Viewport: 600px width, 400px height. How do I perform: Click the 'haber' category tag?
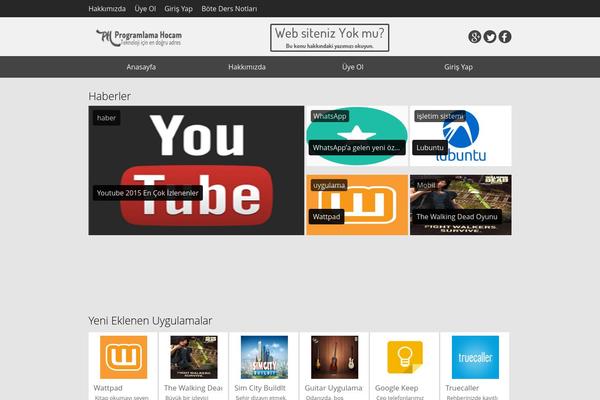(x=106, y=118)
